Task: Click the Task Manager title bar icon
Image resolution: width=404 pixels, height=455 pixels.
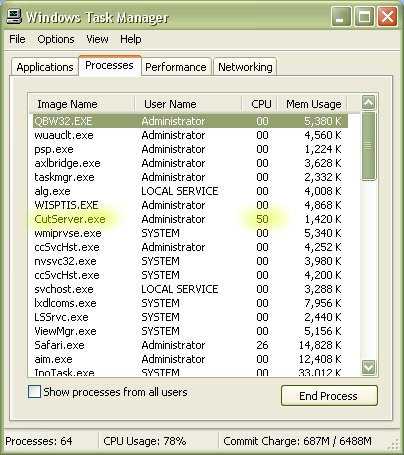Action: (14, 16)
